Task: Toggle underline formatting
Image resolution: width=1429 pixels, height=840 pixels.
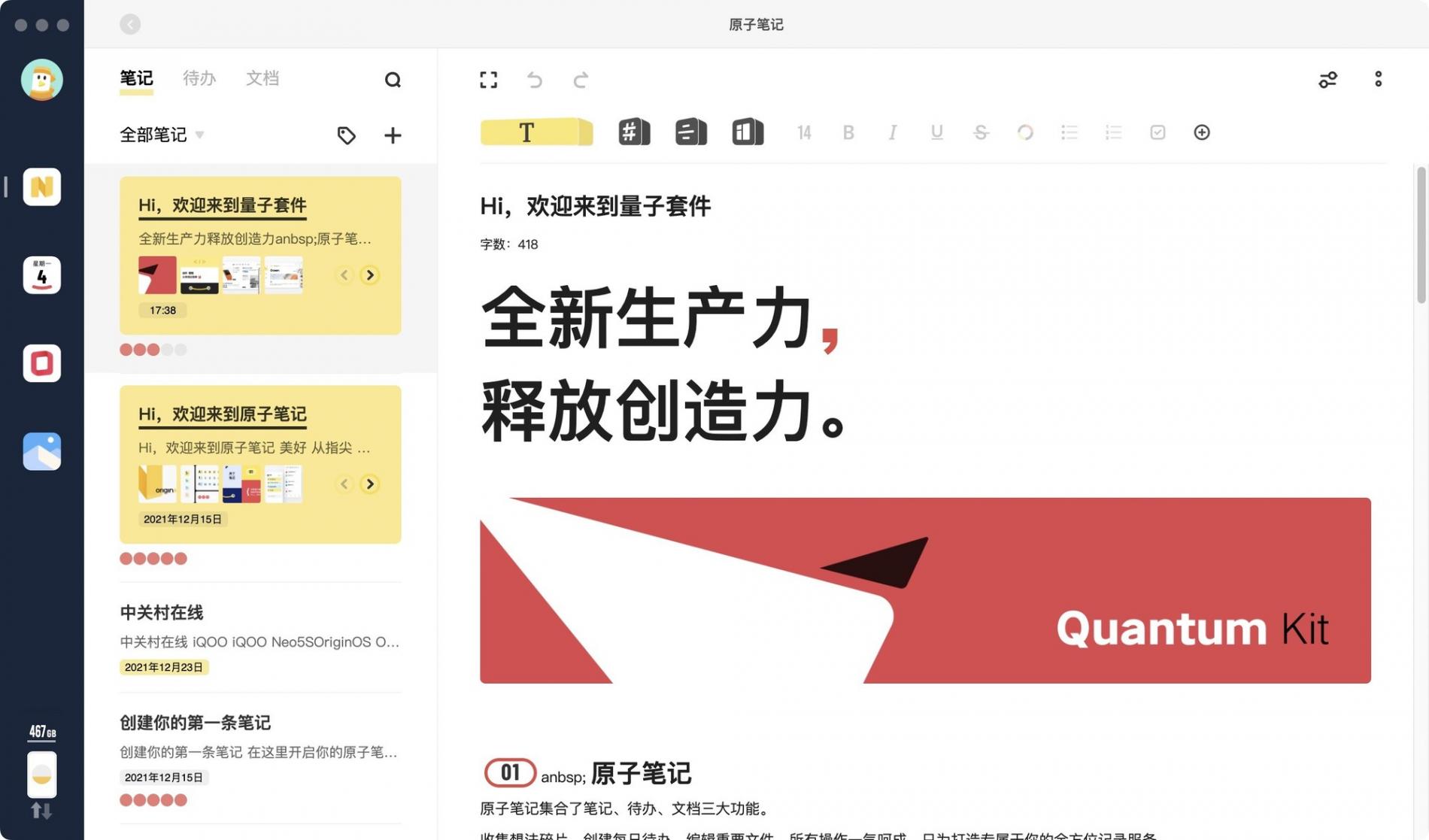Action: (x=936, y=132)
